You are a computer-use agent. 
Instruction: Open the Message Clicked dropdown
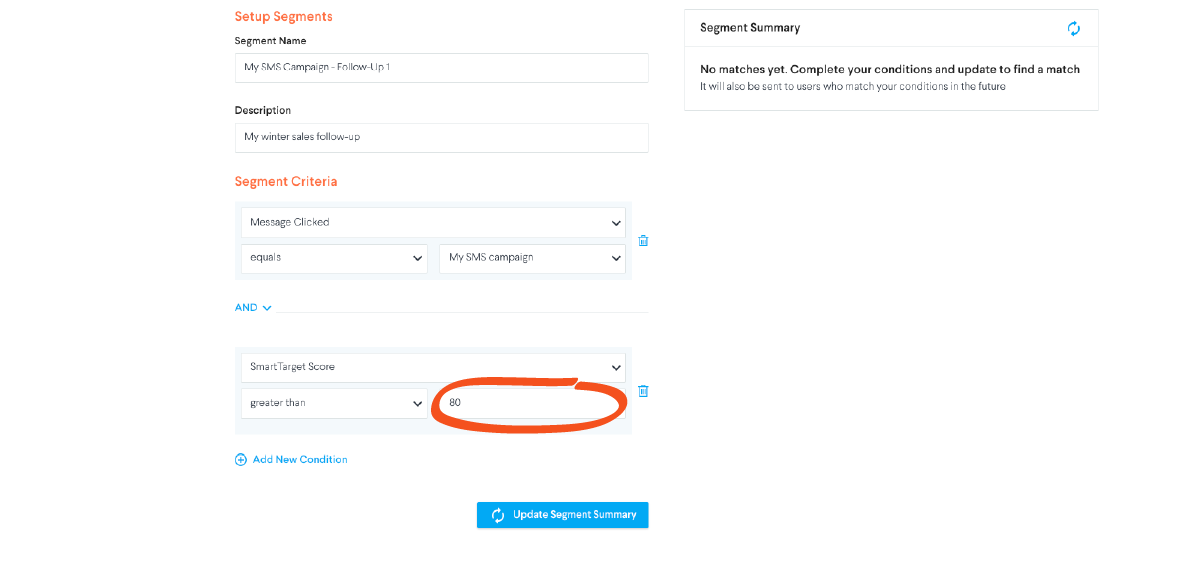click(433, 222)
